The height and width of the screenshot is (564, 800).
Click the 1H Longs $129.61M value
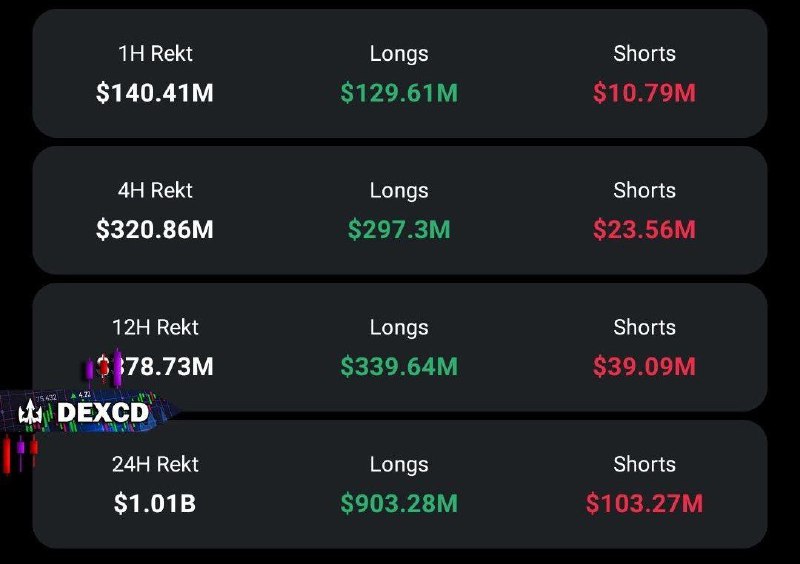(x=399, y=93)
